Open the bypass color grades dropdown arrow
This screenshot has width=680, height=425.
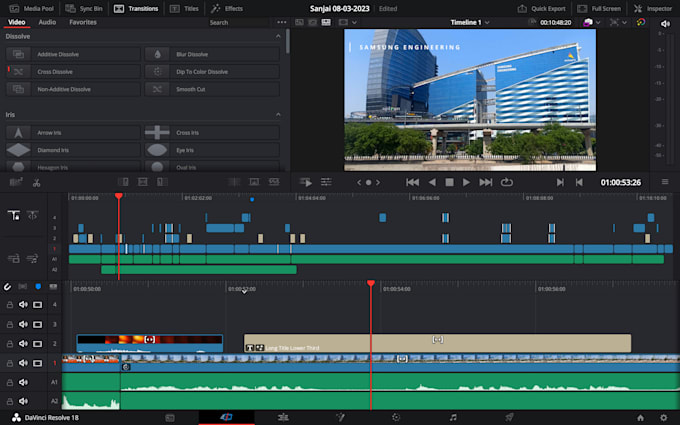click(x=598, y=22)
